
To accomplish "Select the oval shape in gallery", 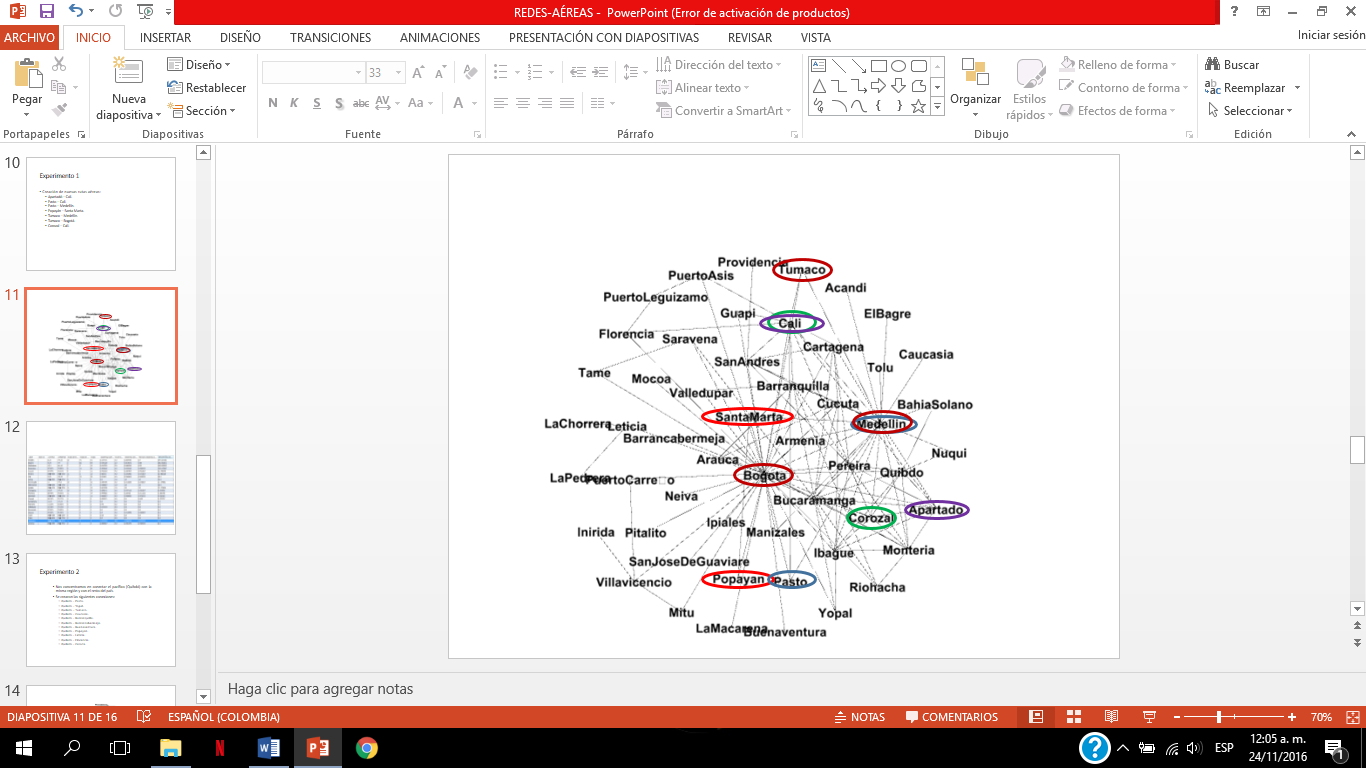I will coord(898,66).
